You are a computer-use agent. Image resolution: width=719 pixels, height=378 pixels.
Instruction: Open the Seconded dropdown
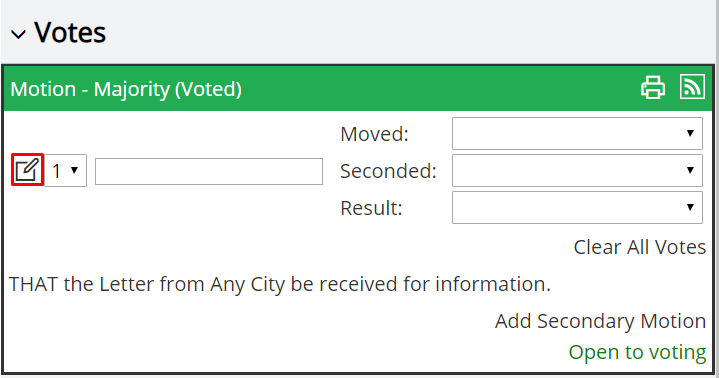577,170
